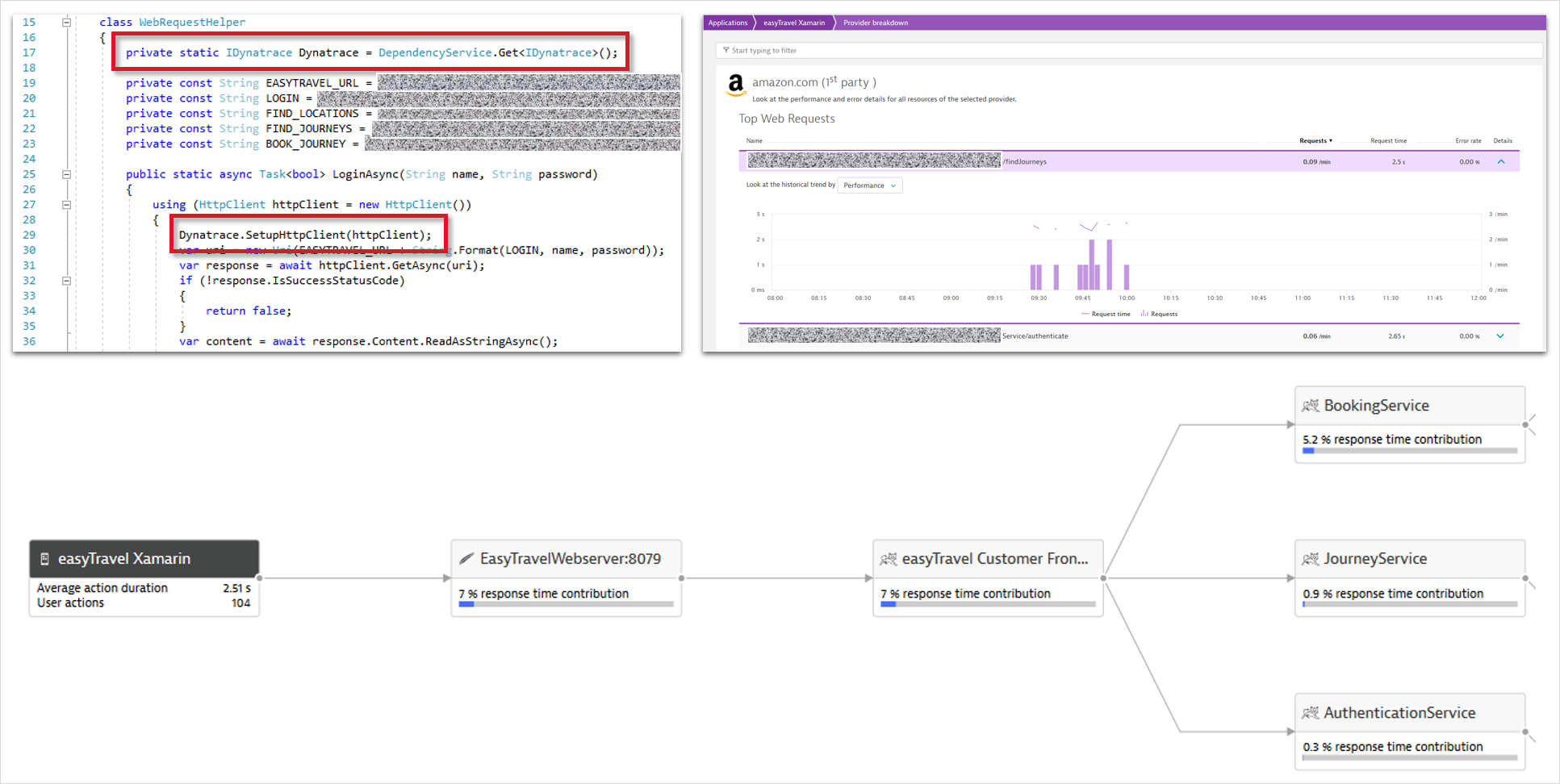Click the Amazon provider logo icon
Screen dimensions: 1560x784
click(735, 85)
